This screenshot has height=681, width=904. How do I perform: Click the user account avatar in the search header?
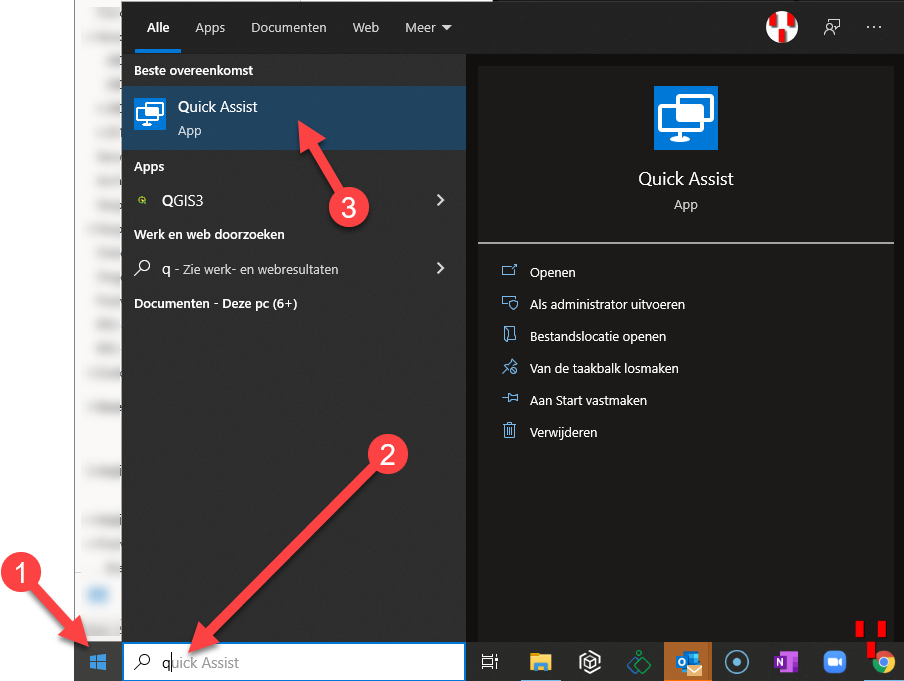781,27
